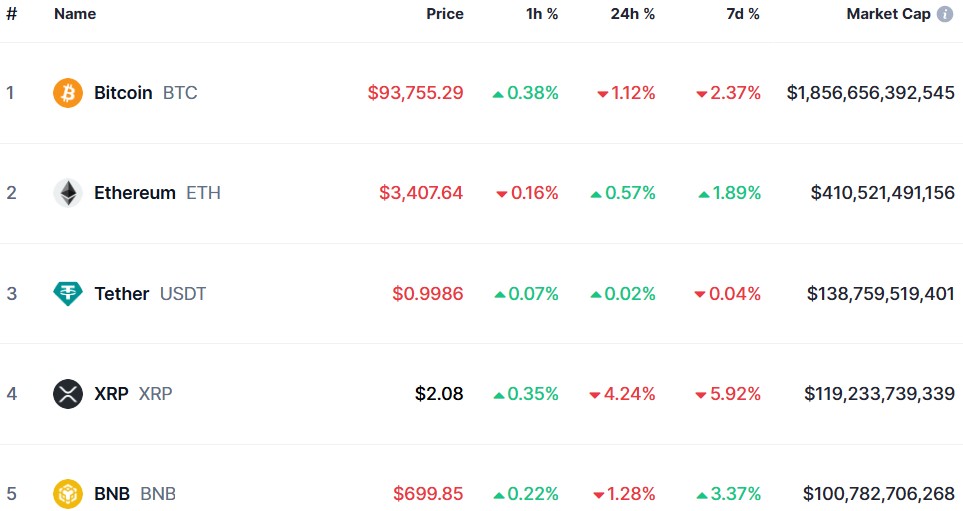Screen dimensions: 963x511
Task: Click the Ethereum logo icon
Action: (x=68, y=193)
